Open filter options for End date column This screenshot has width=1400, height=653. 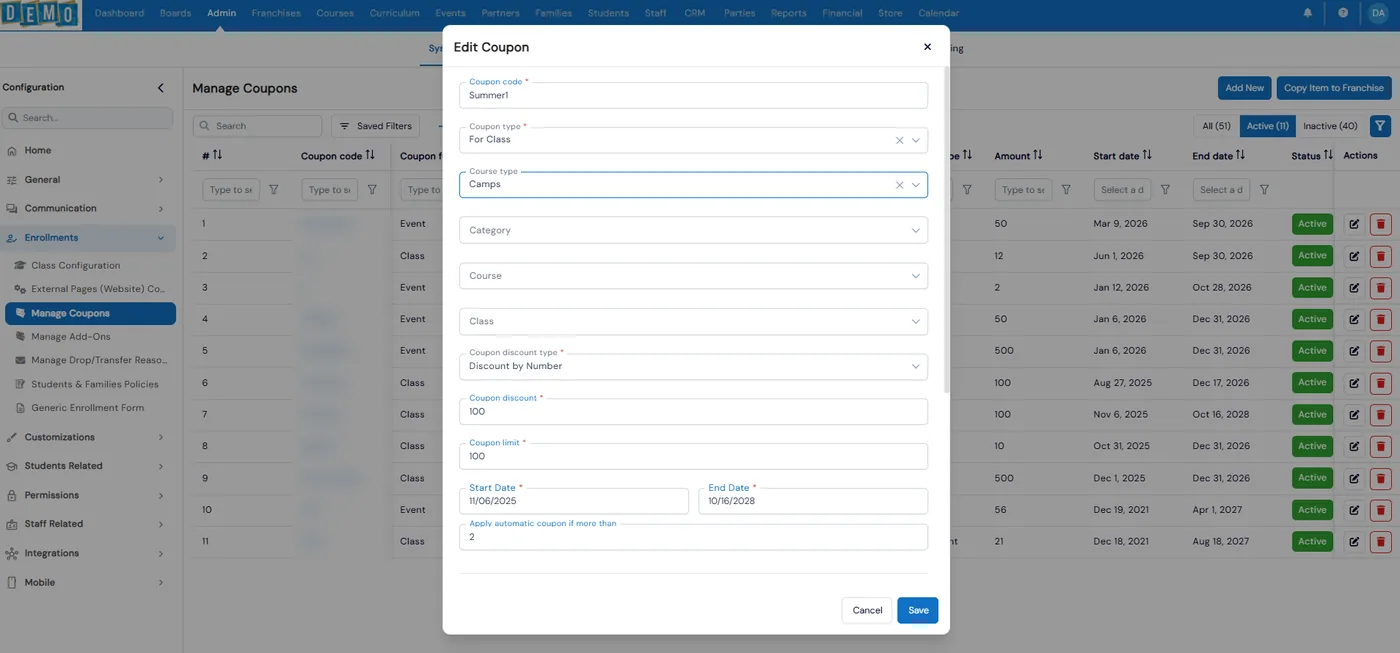pos(1264,190)
